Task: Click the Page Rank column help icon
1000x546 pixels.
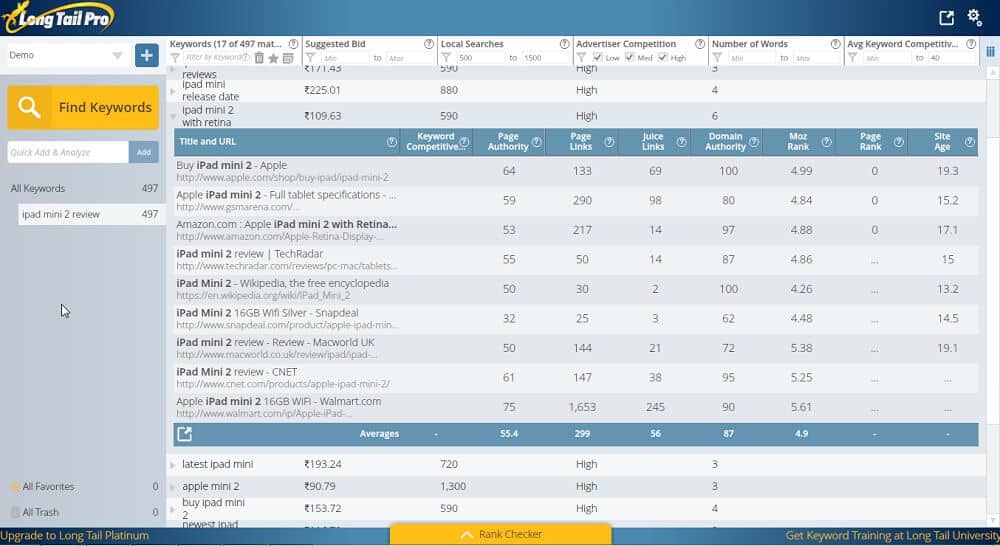Action: pos(899,142)
